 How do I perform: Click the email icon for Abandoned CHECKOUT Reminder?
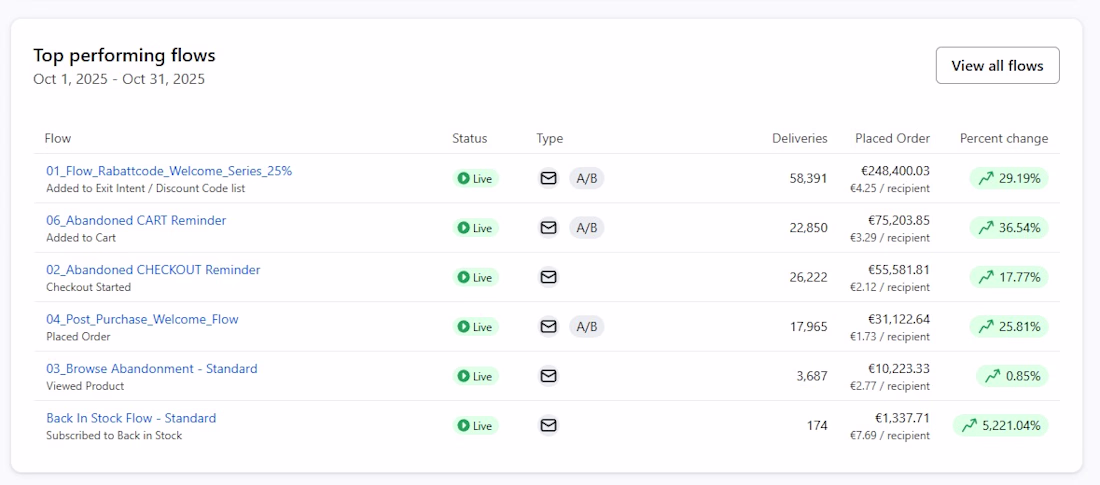click(x=548, y=277)
